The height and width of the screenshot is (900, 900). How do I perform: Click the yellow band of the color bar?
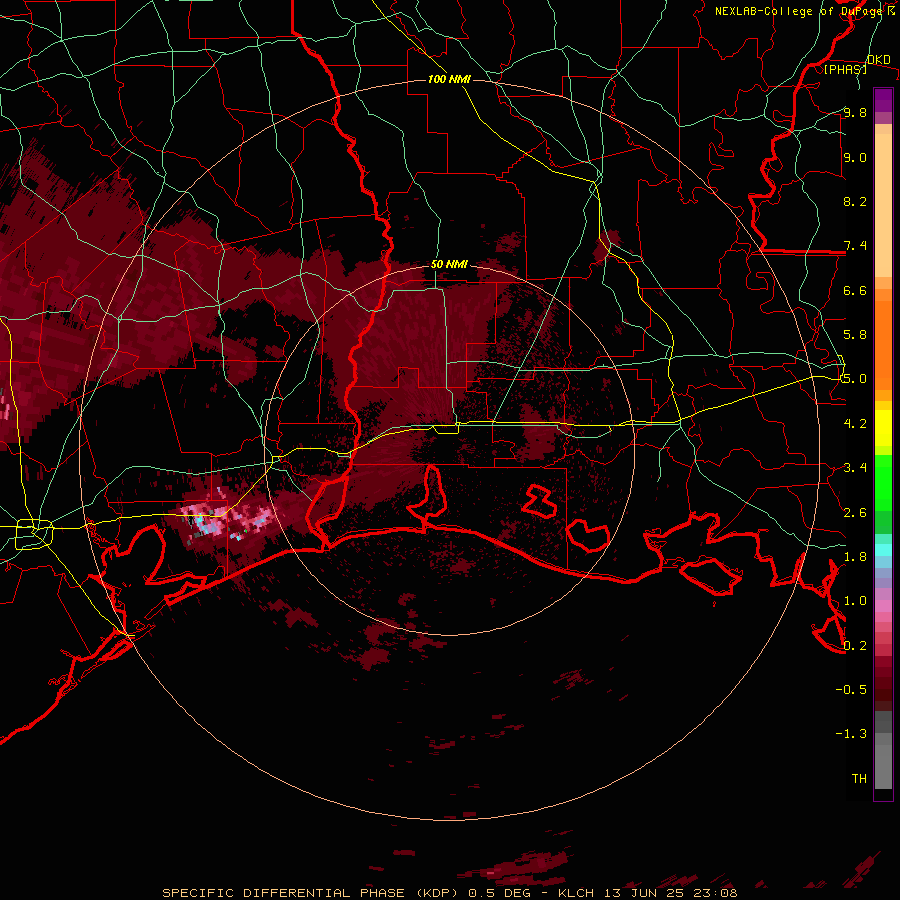883,428
